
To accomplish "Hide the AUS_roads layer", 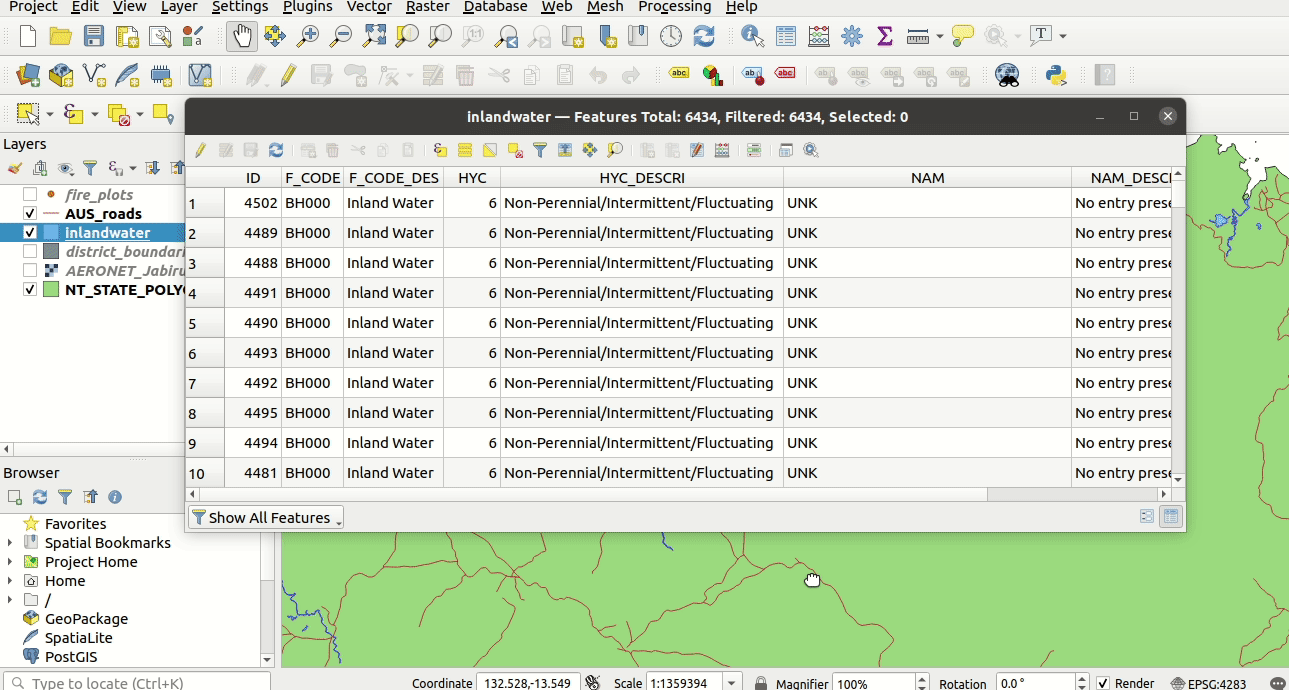I will [x=28, y=213].
